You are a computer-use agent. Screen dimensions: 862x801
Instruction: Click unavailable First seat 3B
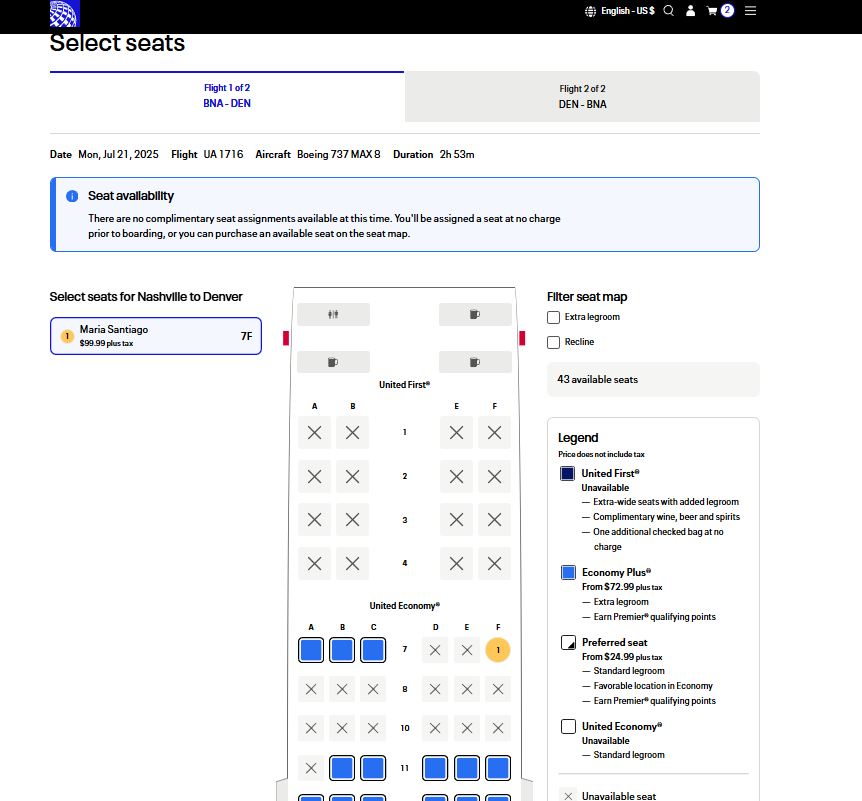(352, 520)
